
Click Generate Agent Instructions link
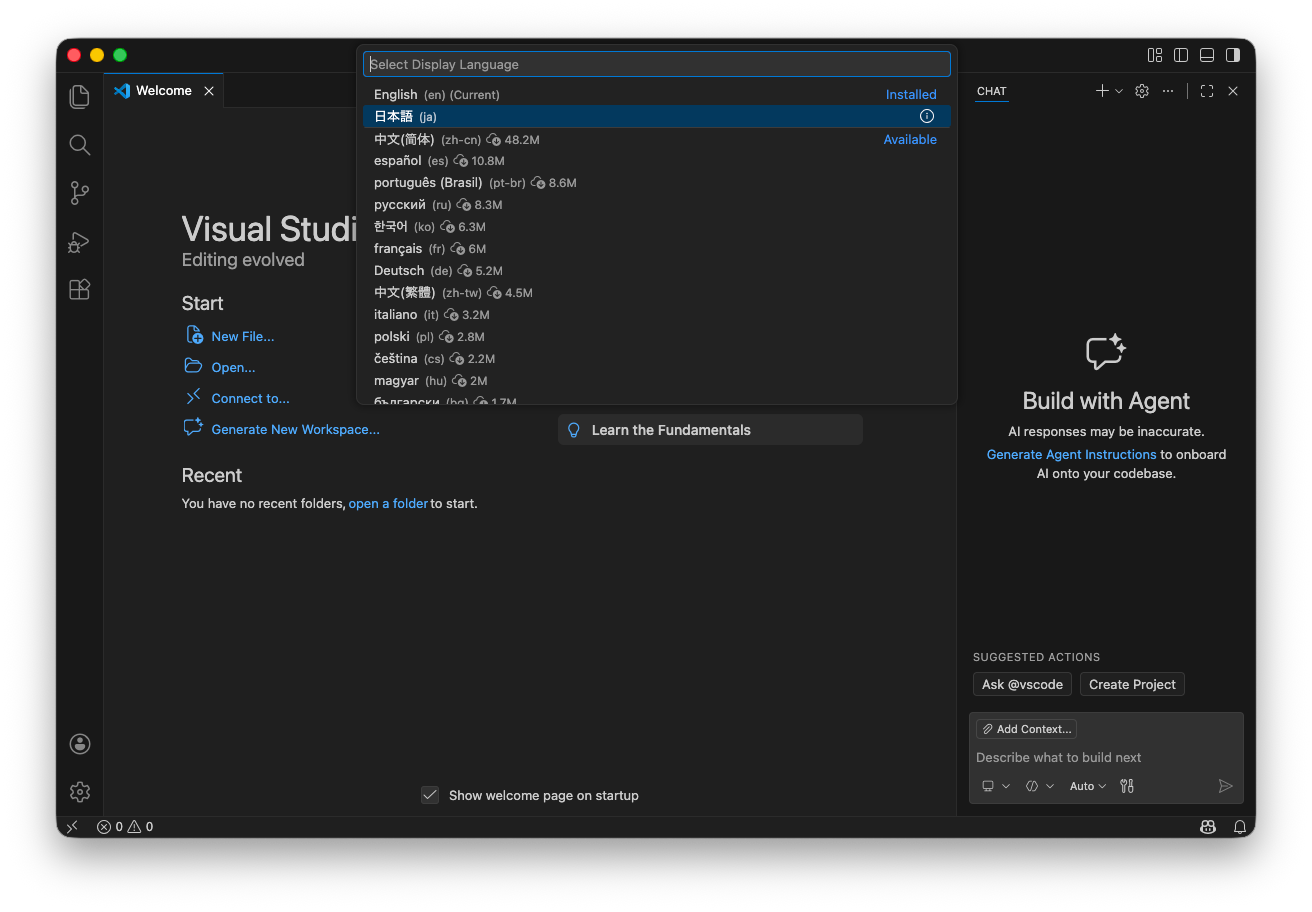click(1071, 454)
